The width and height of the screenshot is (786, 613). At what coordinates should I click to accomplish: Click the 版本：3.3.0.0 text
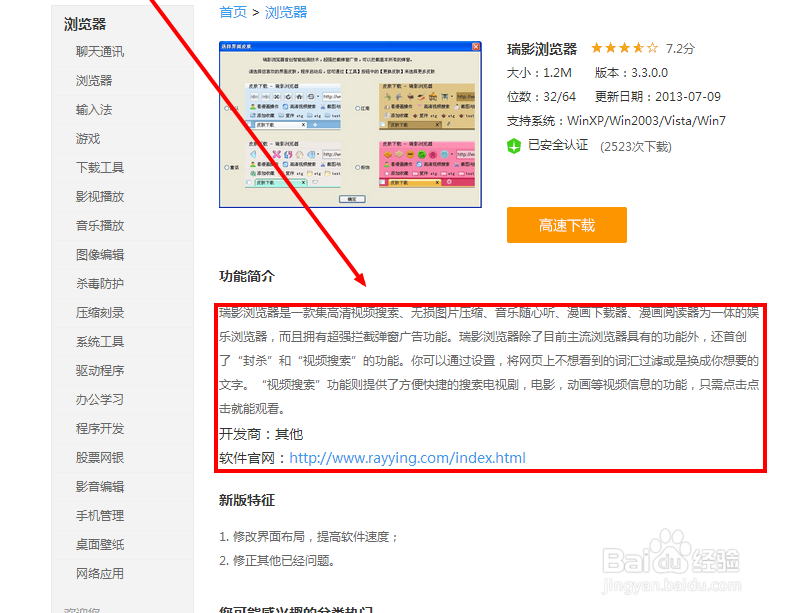coord(631,73)
